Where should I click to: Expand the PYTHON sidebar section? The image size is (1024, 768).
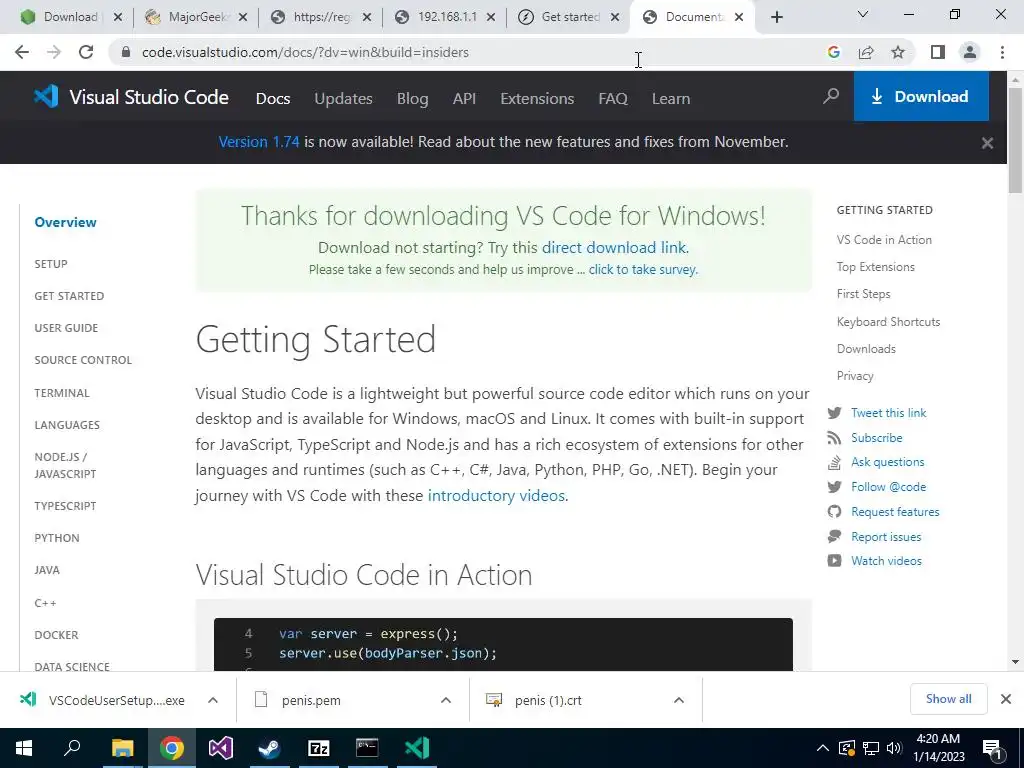point(57,537)
